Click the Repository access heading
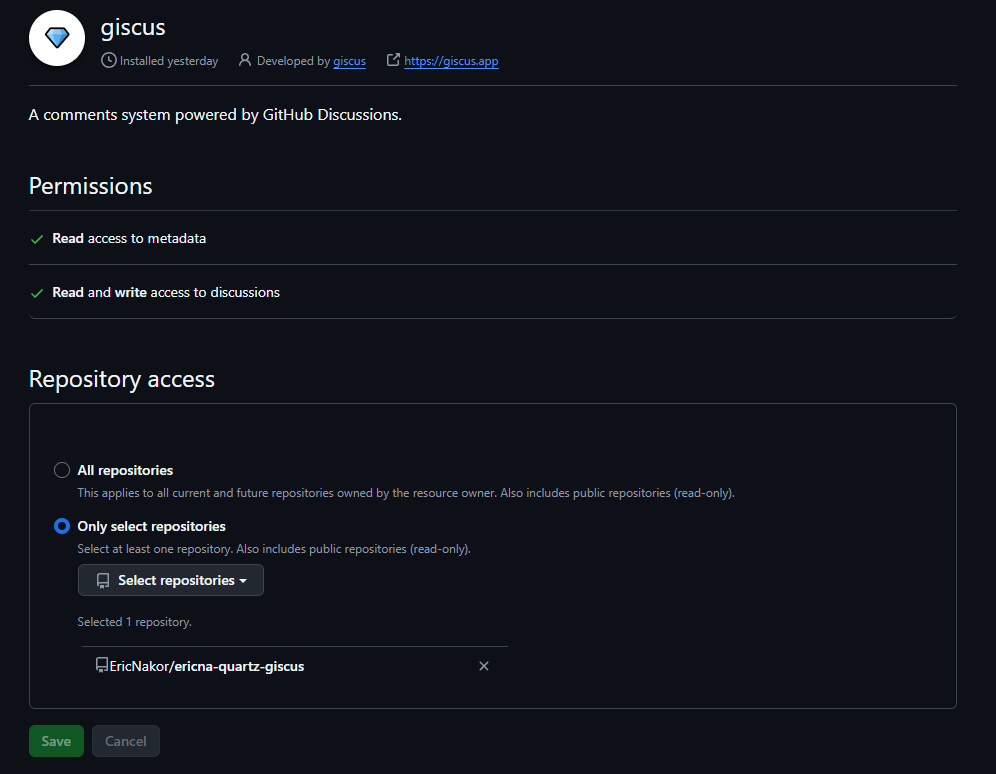996x774 pixels. 122,379
